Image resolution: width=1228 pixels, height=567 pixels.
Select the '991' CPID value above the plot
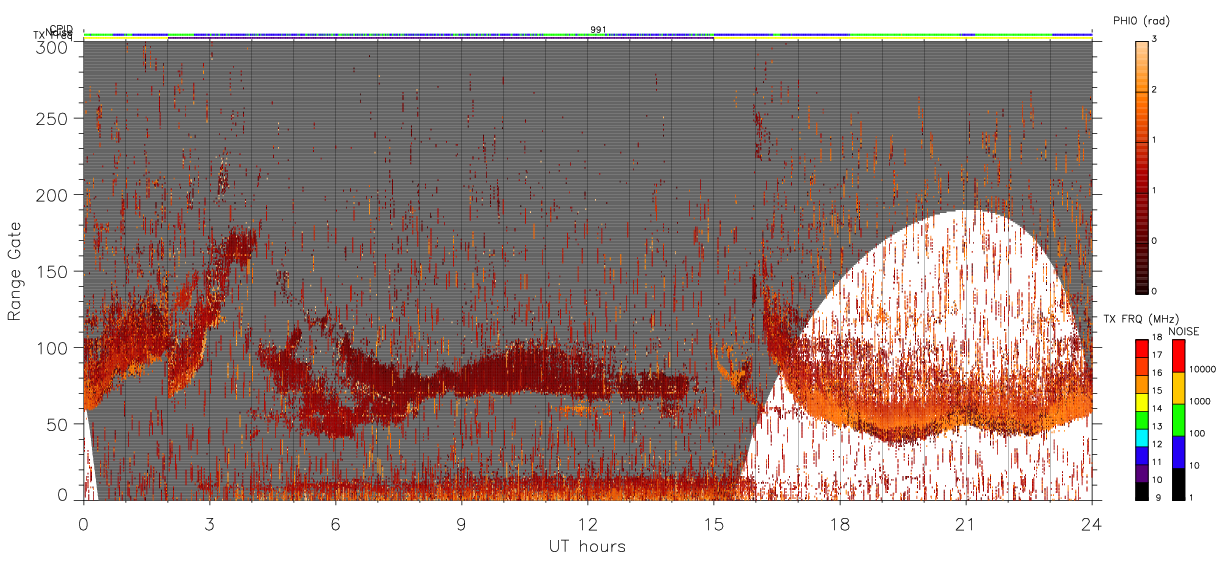pyautogui.click(x=598, y=29)
